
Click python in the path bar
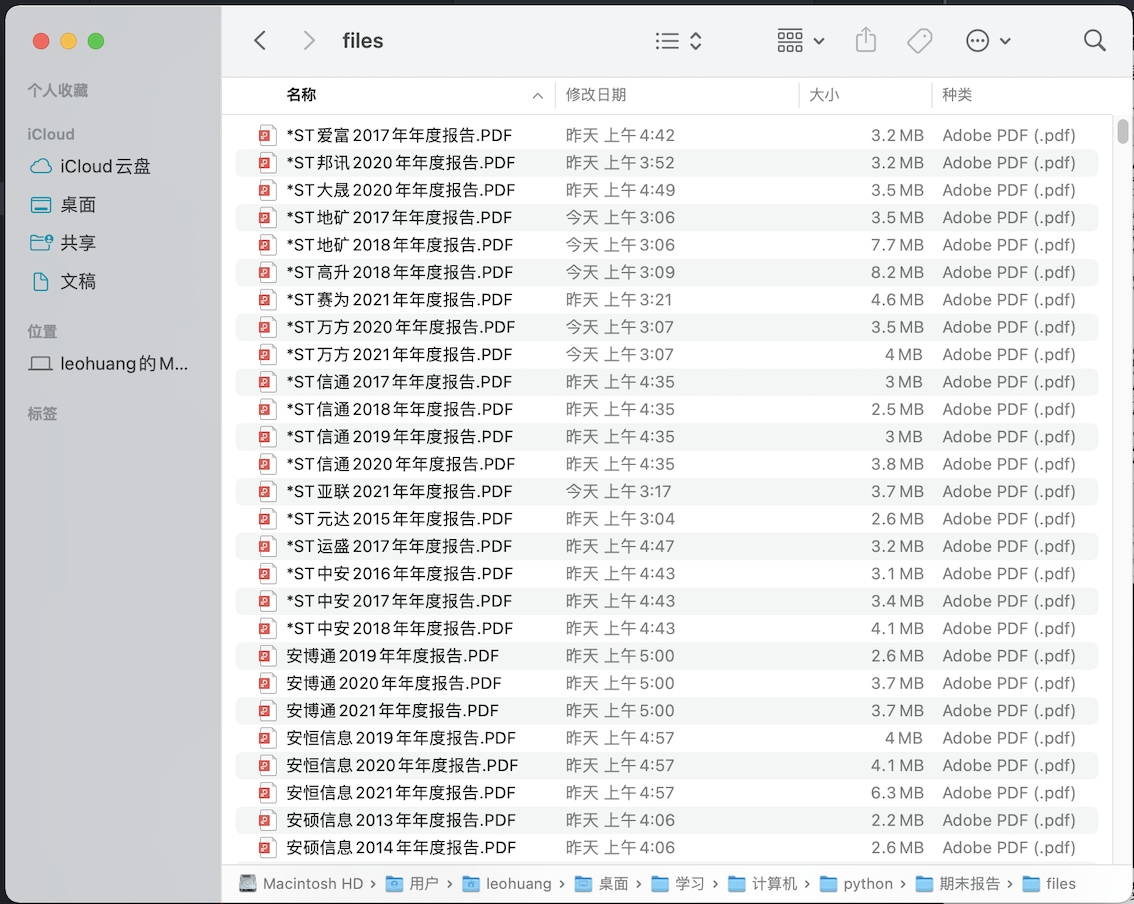856,884
